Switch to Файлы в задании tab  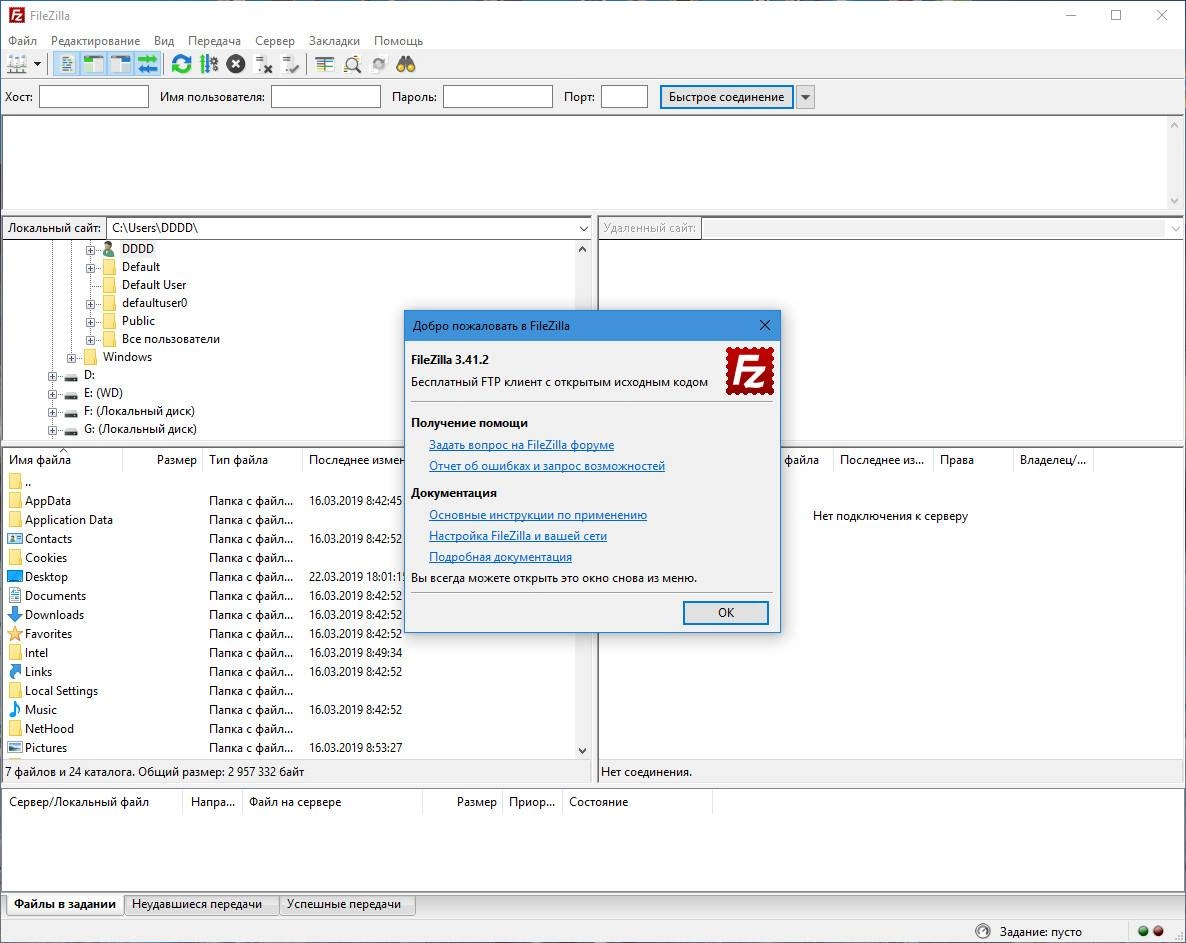click(65, 904)
